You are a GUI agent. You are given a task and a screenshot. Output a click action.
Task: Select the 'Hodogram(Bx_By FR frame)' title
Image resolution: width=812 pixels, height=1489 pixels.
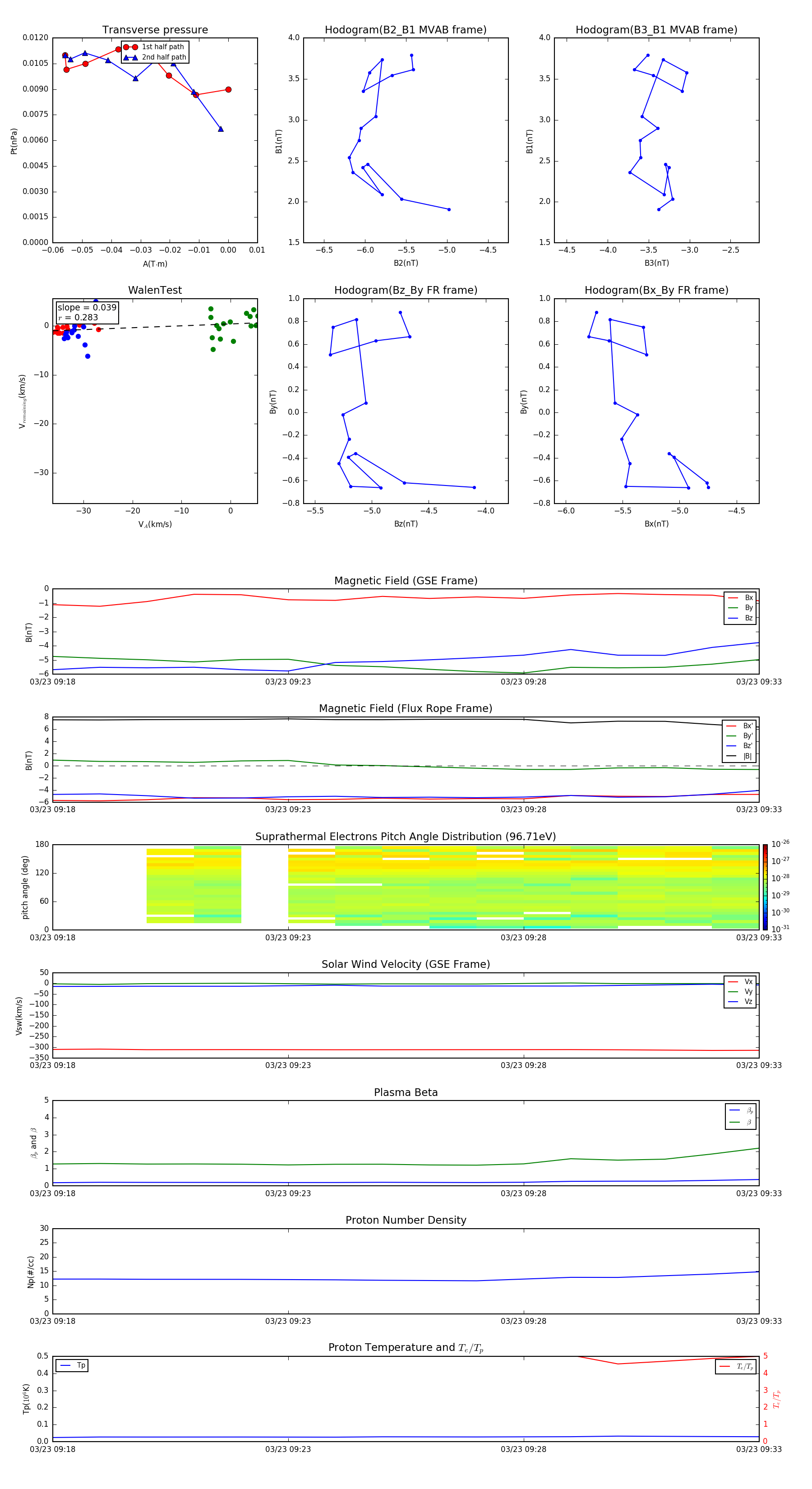tap(656, 290)
